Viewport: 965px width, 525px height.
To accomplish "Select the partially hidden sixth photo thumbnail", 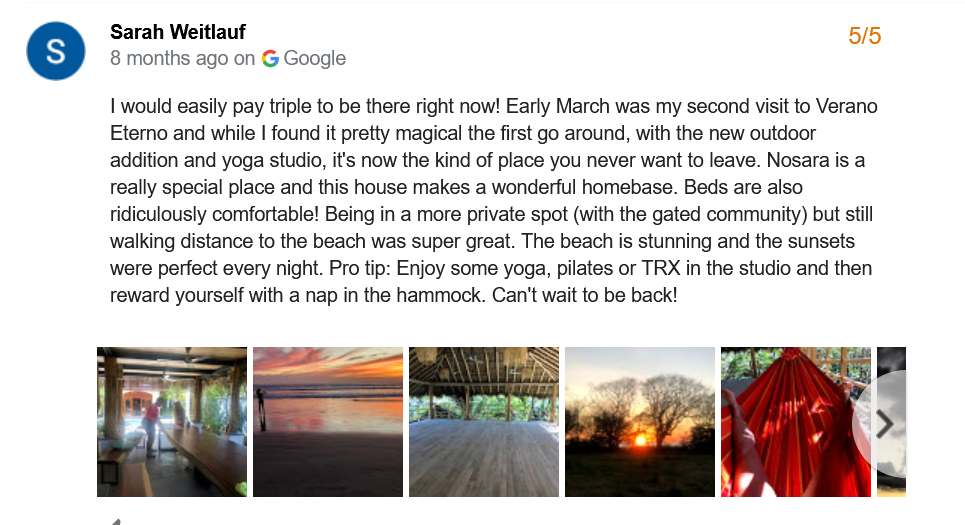I will coord(891,422).
